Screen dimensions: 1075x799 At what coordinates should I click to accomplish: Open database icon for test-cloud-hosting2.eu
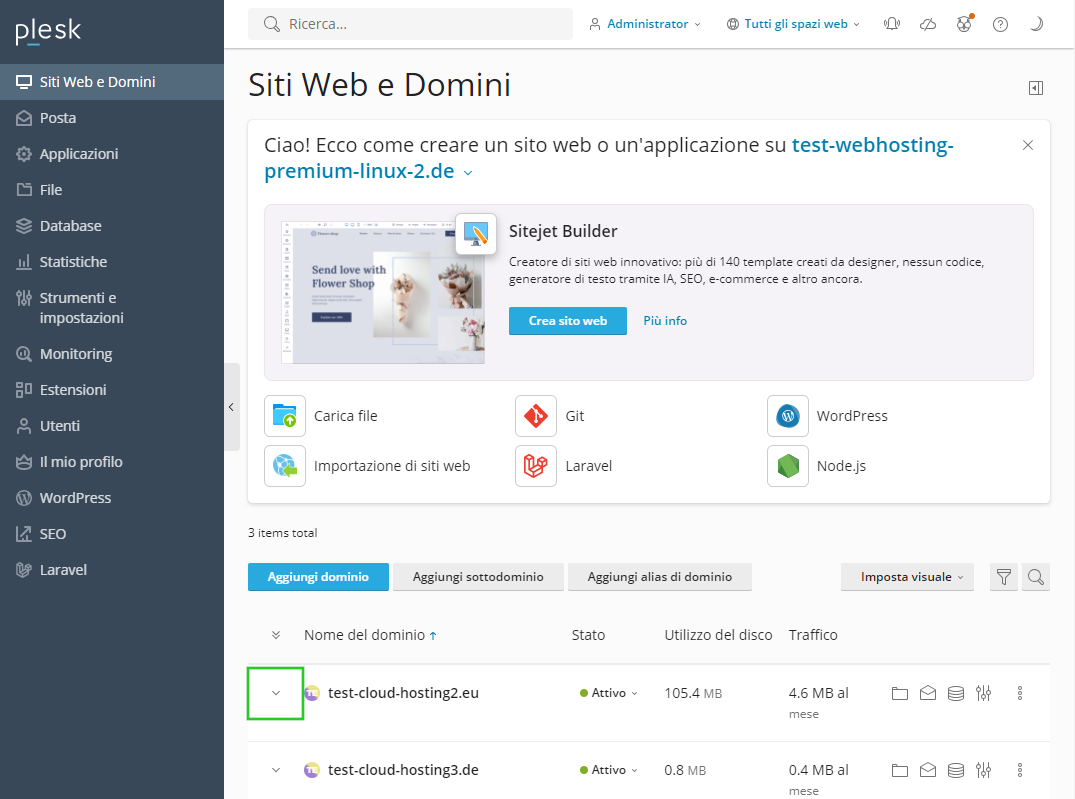(x=956, y=693)
